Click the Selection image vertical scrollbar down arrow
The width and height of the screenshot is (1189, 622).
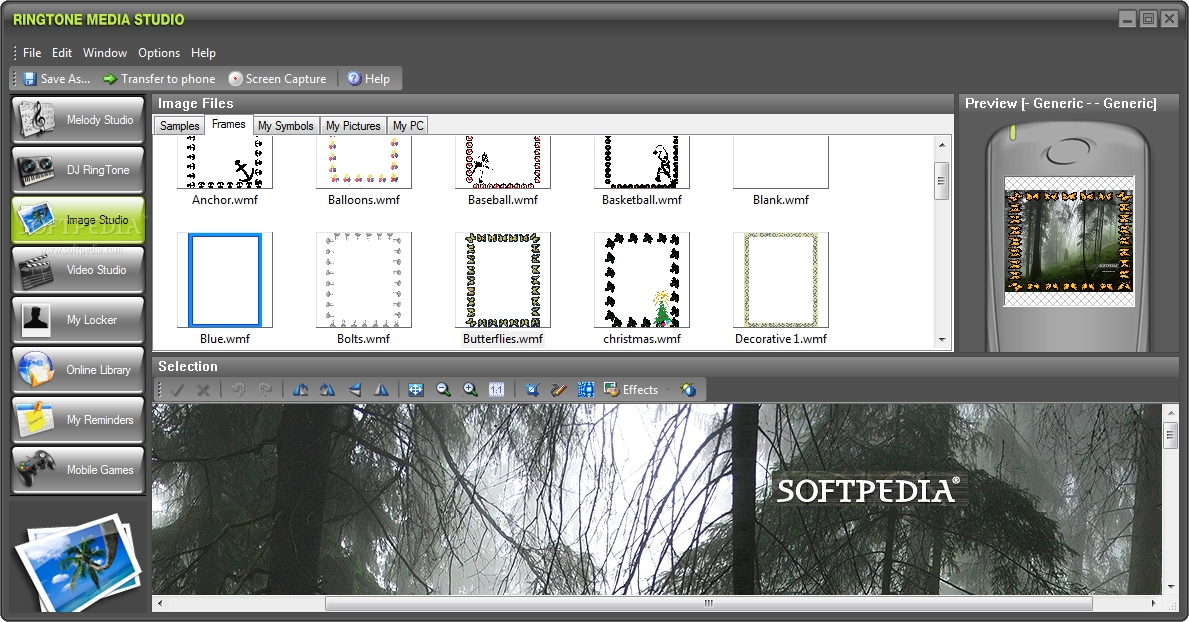tap(1172, 587)
